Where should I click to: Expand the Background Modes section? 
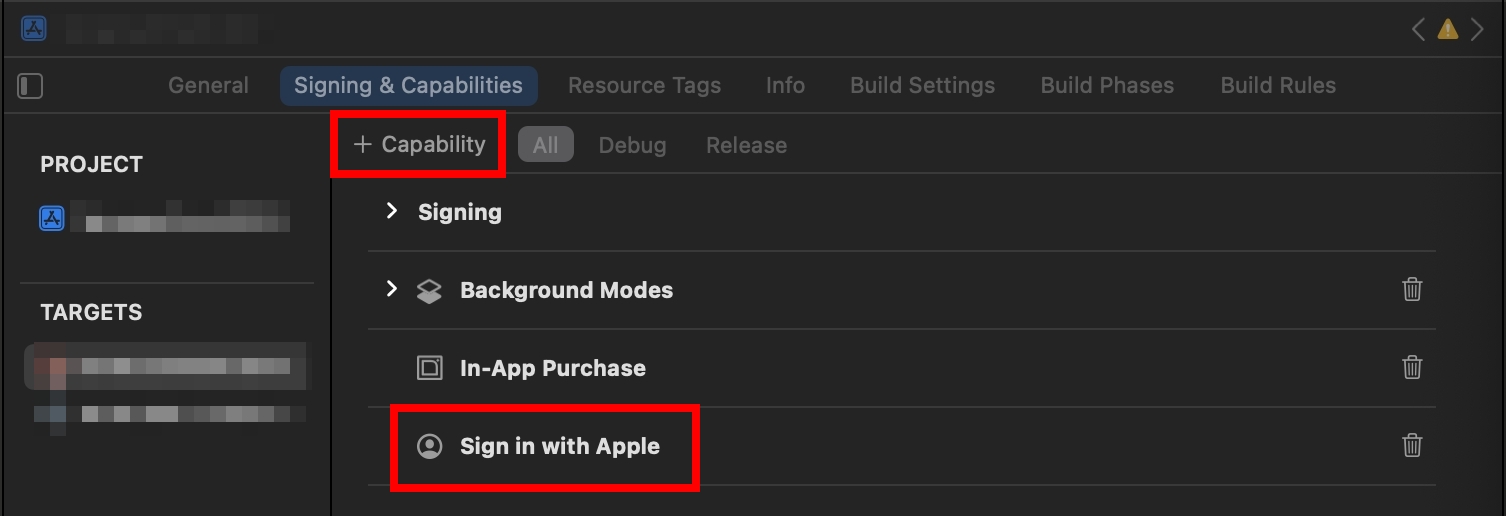(x=392, y=289)
